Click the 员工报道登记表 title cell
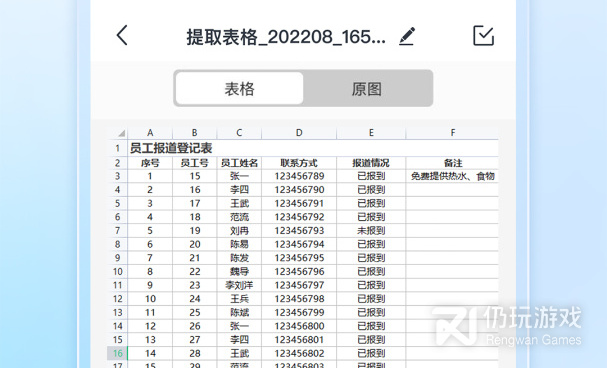 pos(171,148)
